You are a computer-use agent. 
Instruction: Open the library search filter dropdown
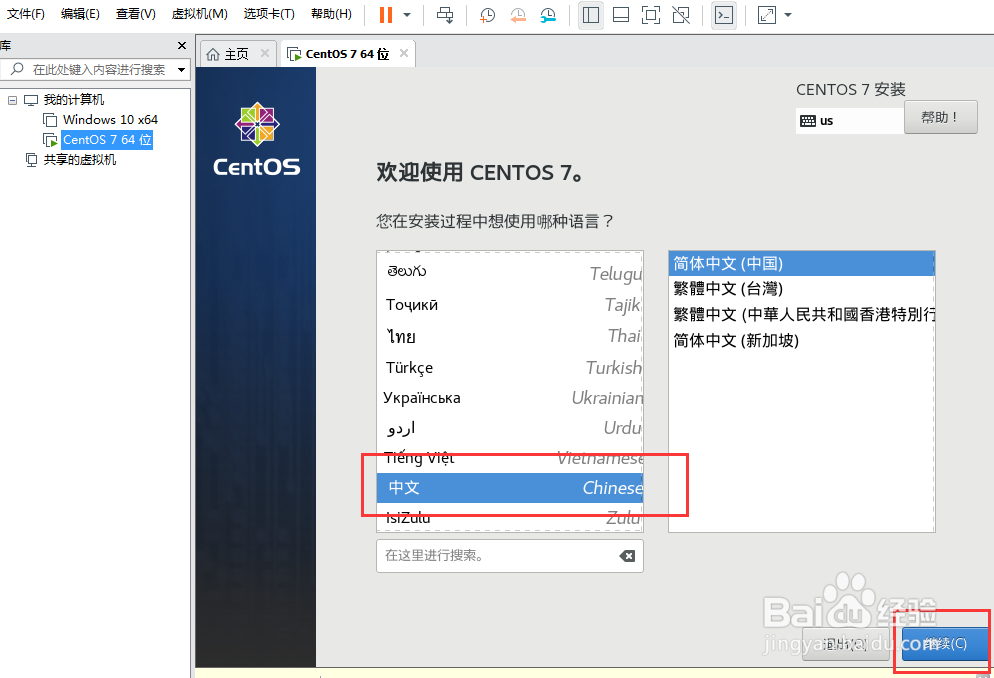pos(181,69)
